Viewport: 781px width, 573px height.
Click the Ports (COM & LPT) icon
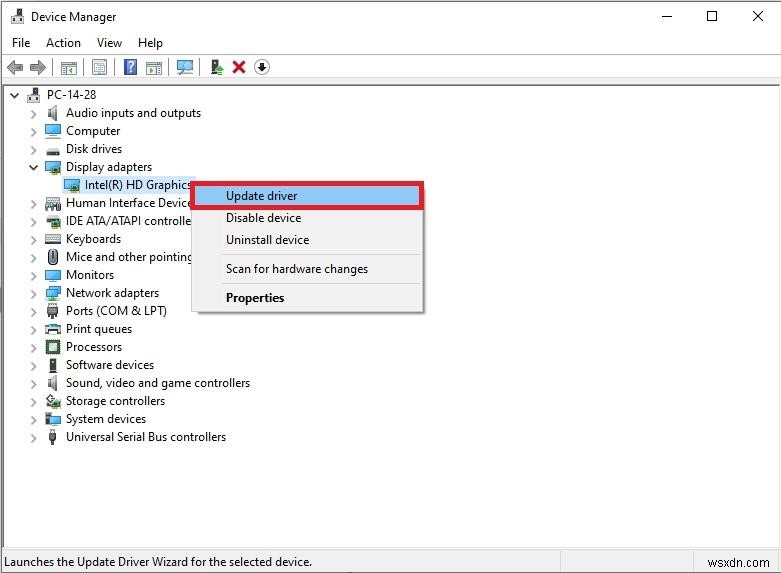(x=52, y=311)
